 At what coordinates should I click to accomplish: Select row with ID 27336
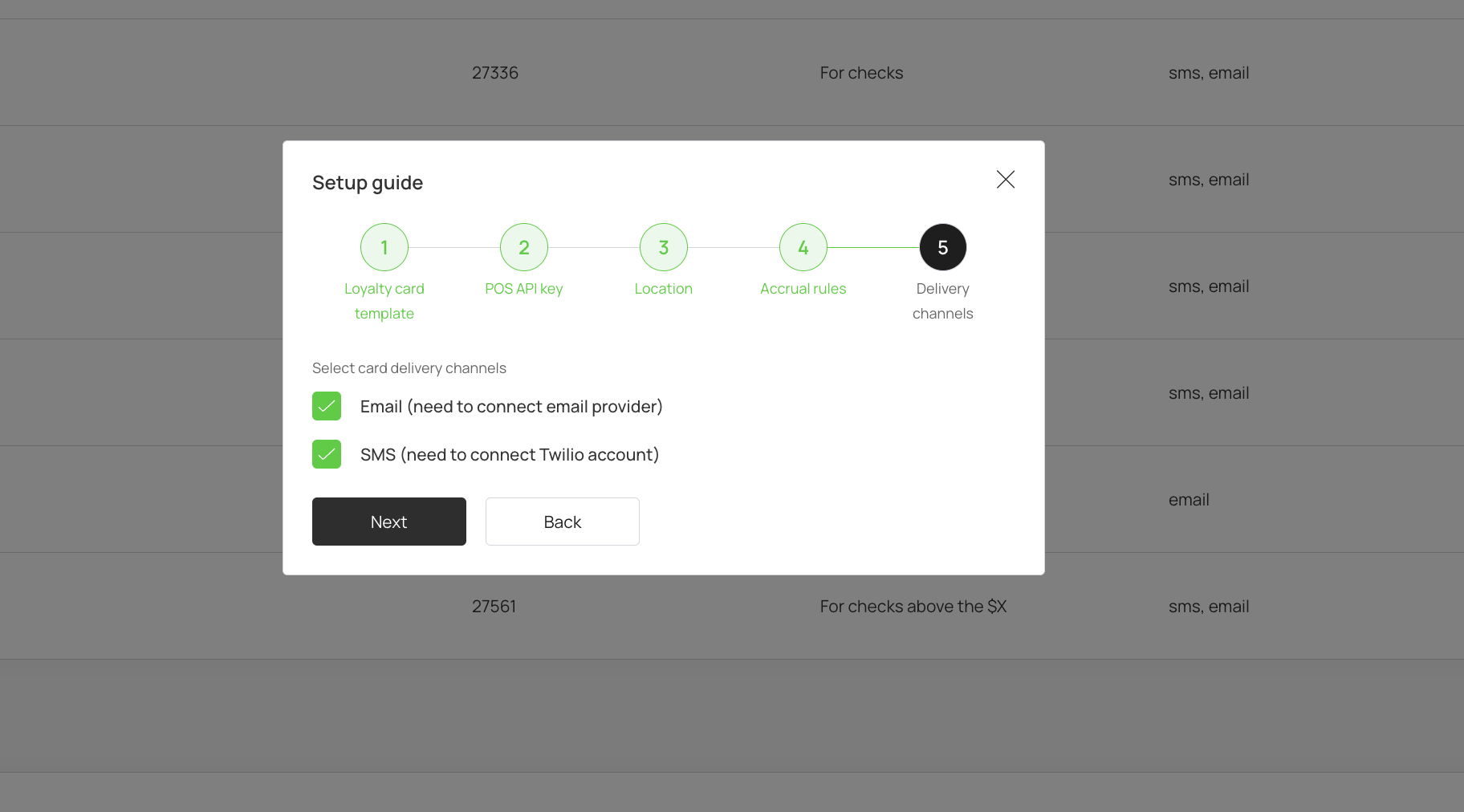(732, 72)
